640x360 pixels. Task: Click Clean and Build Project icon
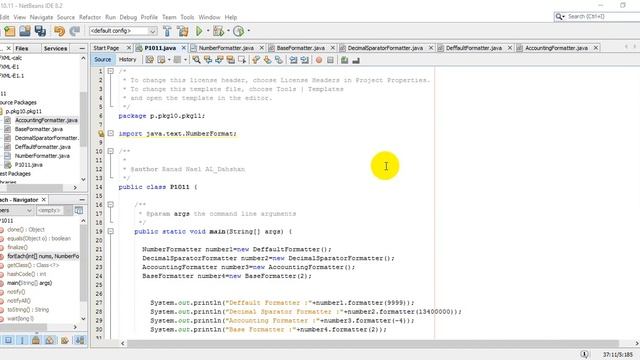[182, 31]
